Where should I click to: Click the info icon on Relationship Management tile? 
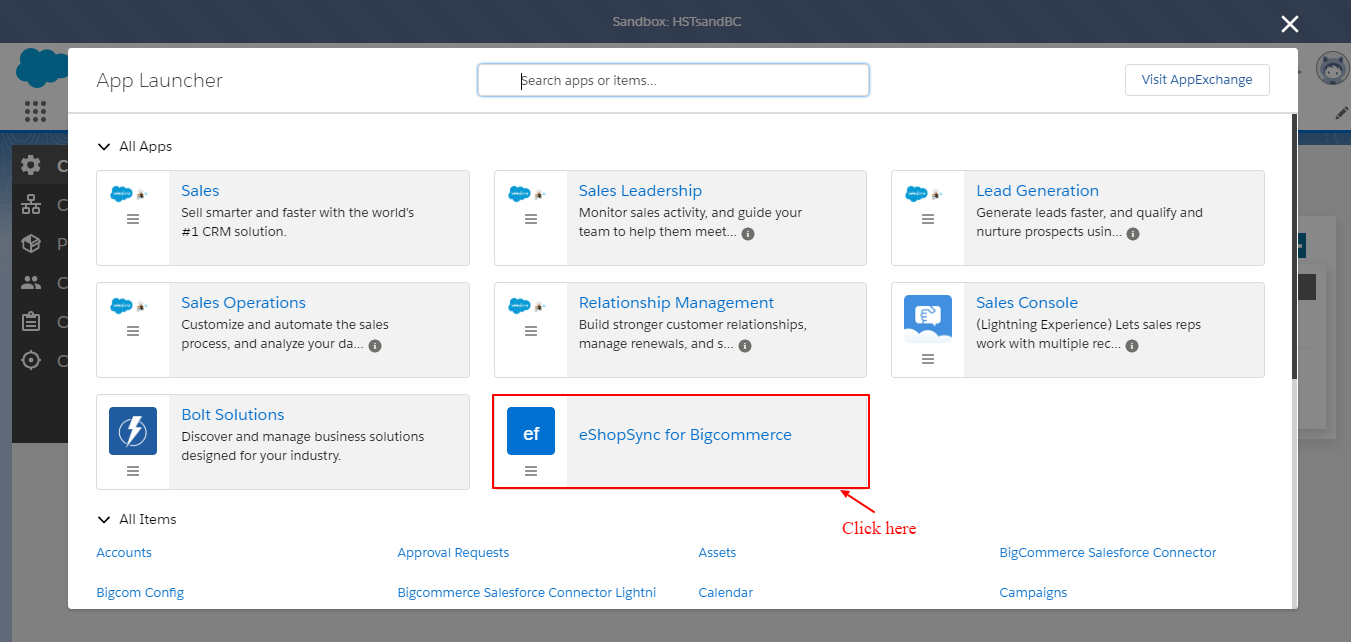click(x=745, y=346)
